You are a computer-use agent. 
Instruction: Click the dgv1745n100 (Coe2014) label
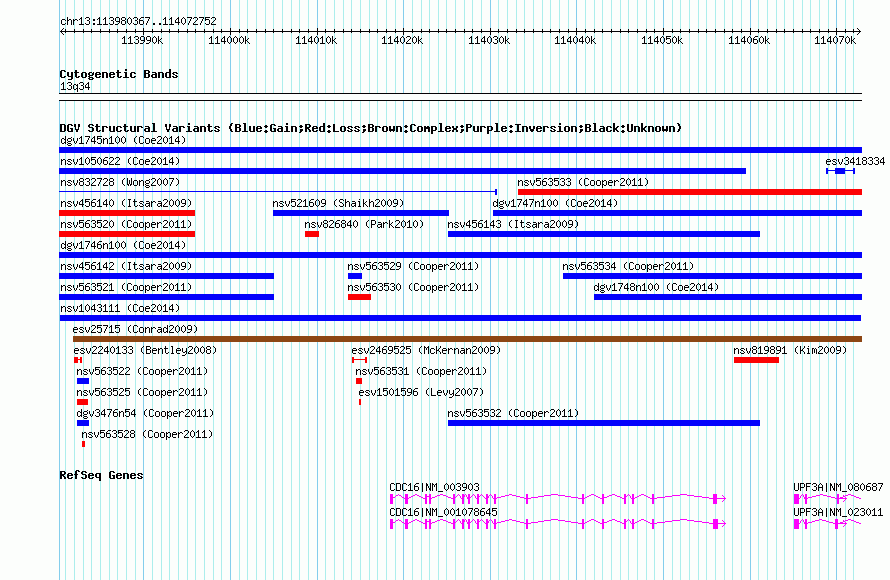[x=123, y=140]
